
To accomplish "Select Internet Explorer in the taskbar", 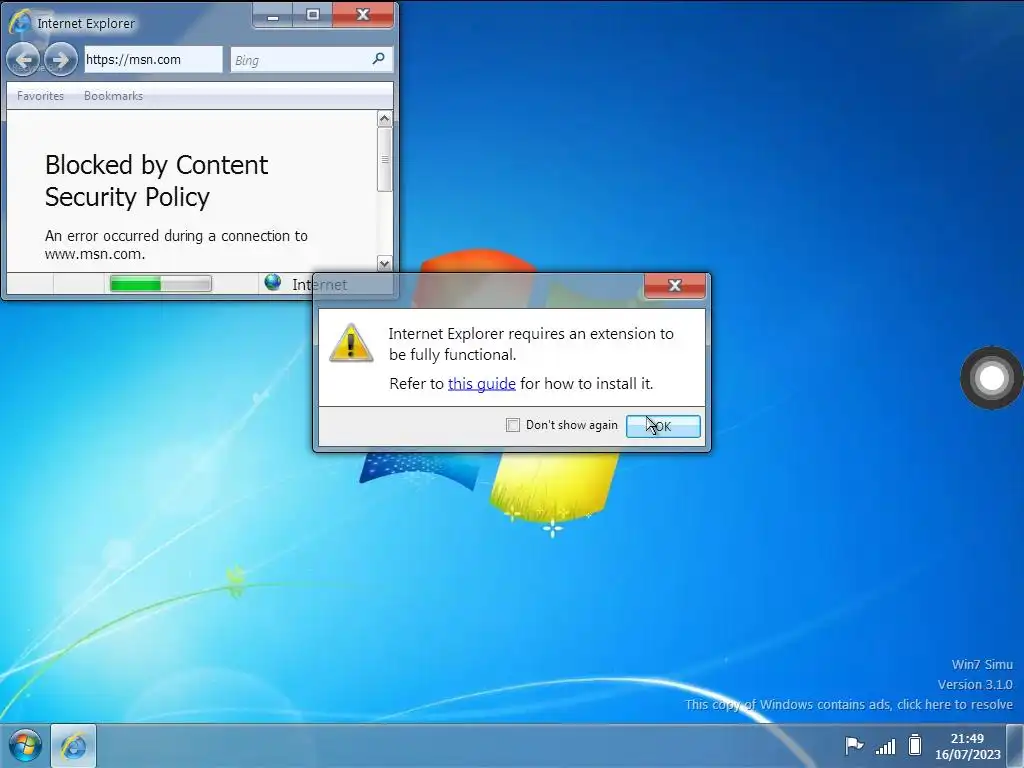I will [73, 746].
